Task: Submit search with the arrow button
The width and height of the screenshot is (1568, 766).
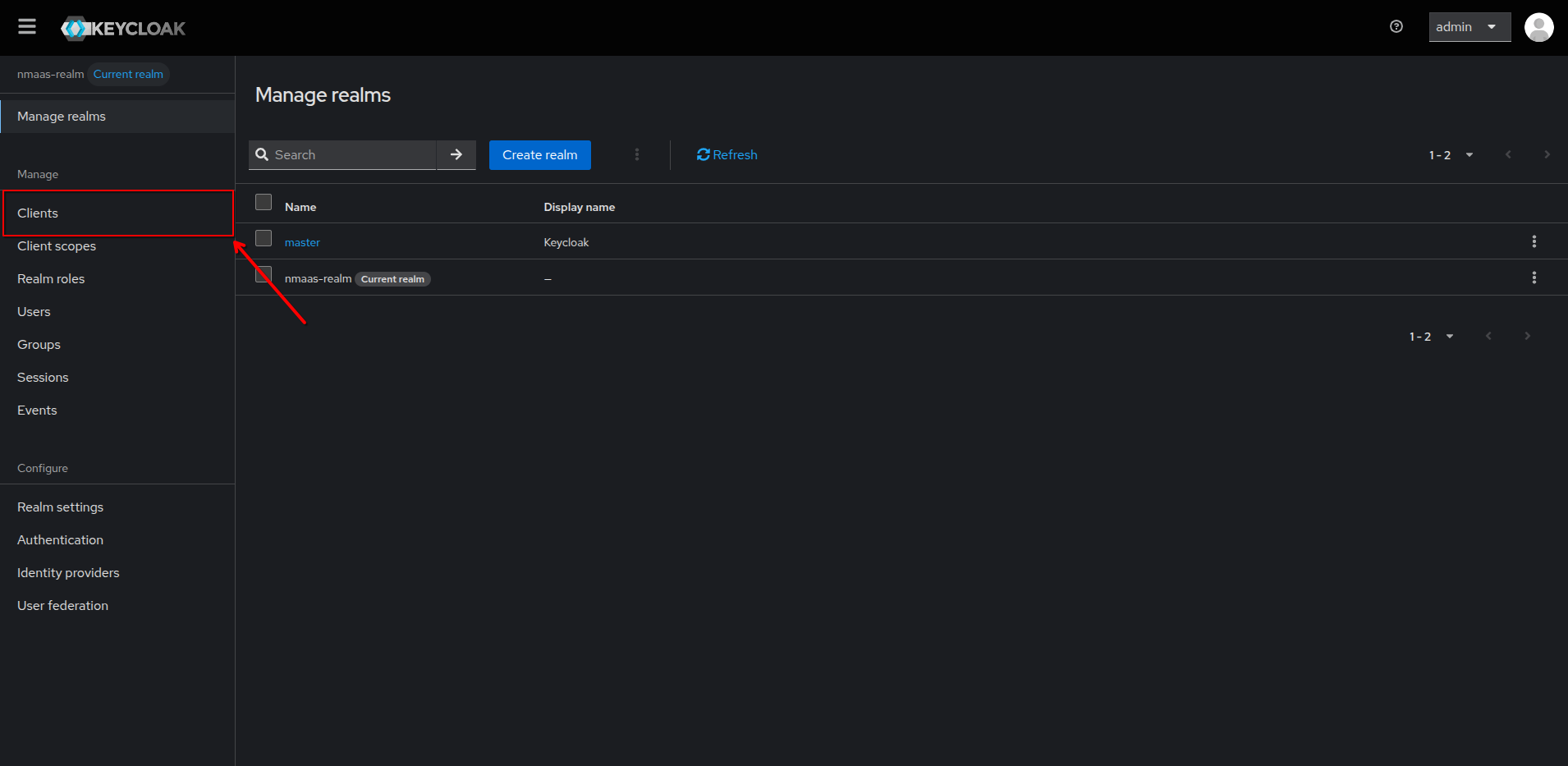Action: (456, 154)
